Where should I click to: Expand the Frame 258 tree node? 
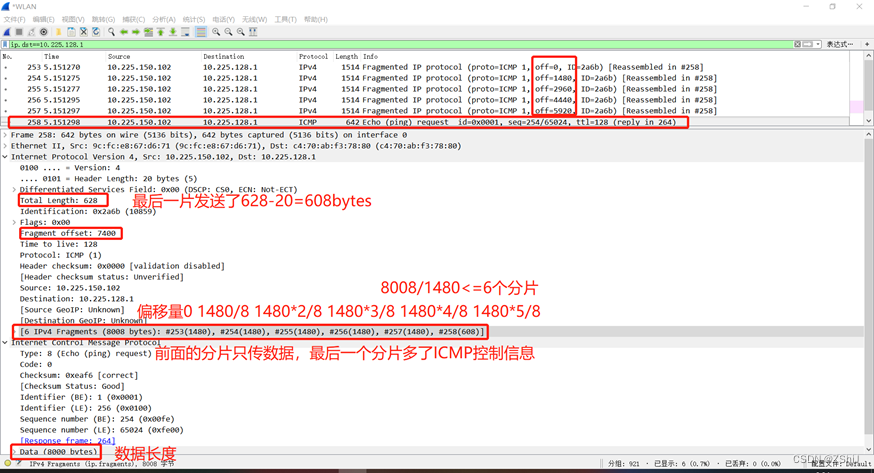(5, 135)
